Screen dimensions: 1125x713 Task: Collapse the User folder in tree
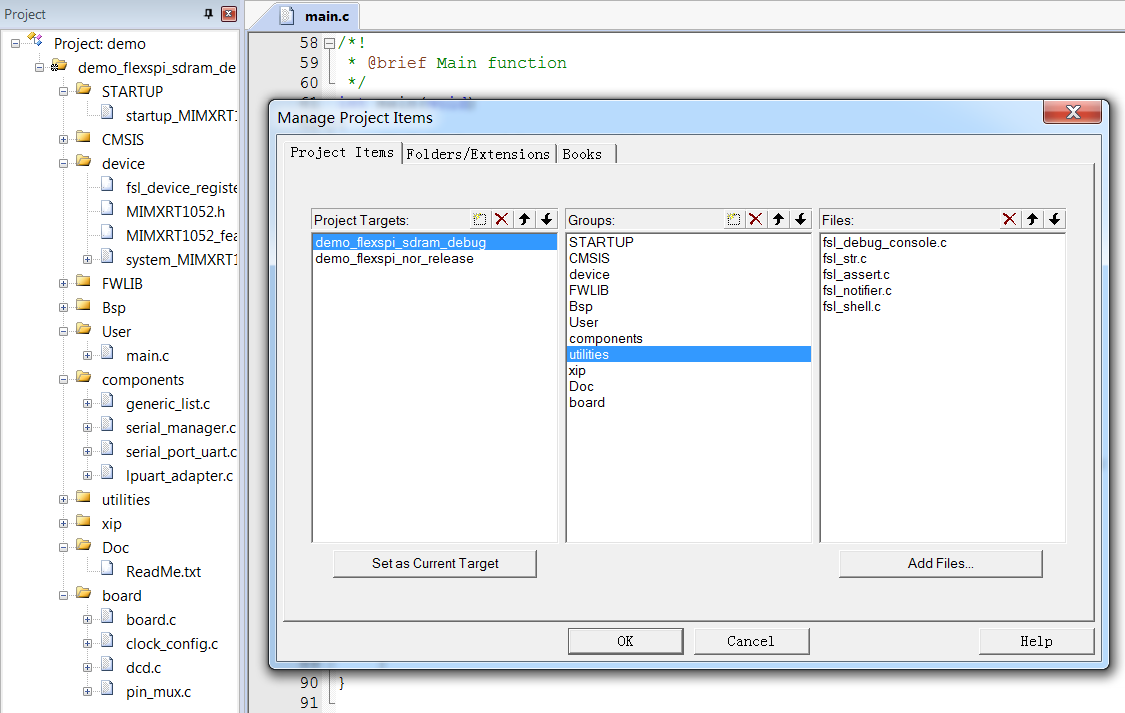point(63,331)
